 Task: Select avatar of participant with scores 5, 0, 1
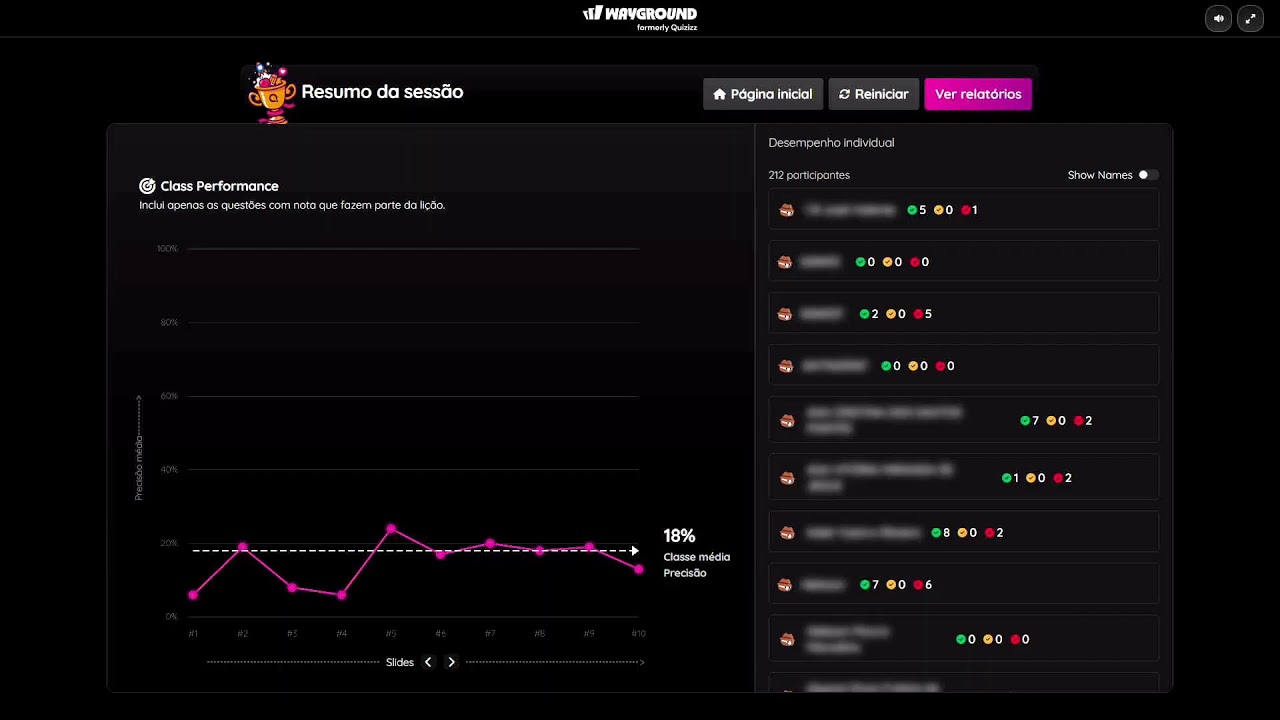tap(786, 210)
